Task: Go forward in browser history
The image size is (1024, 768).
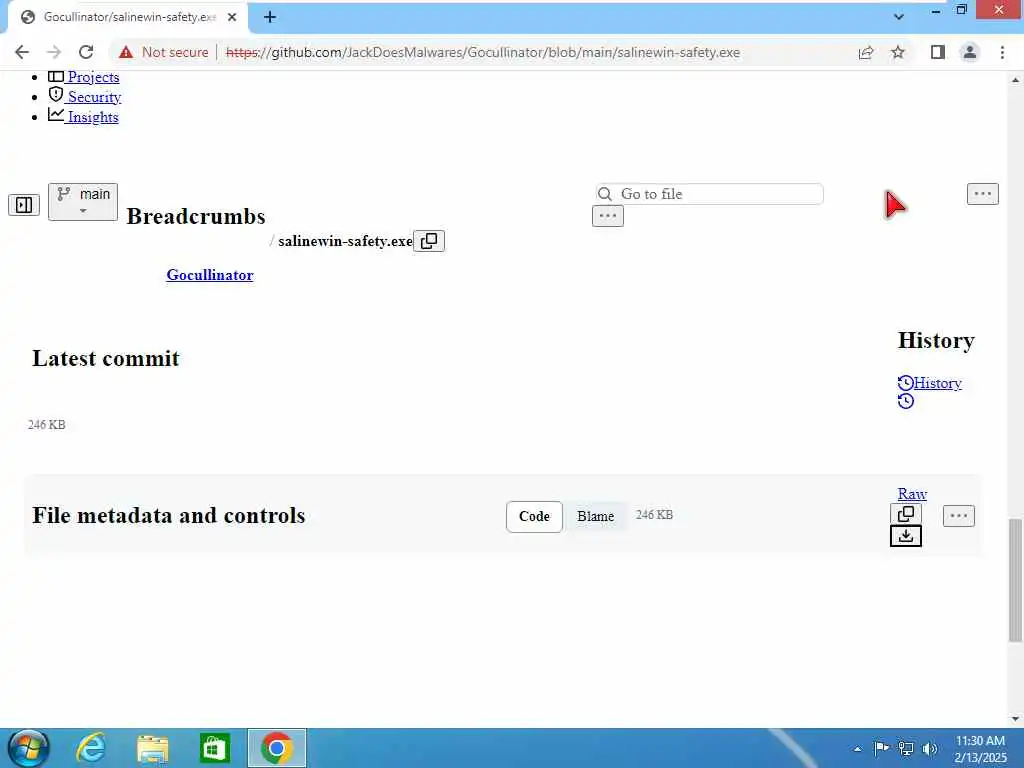Action: tap(54, 52)
